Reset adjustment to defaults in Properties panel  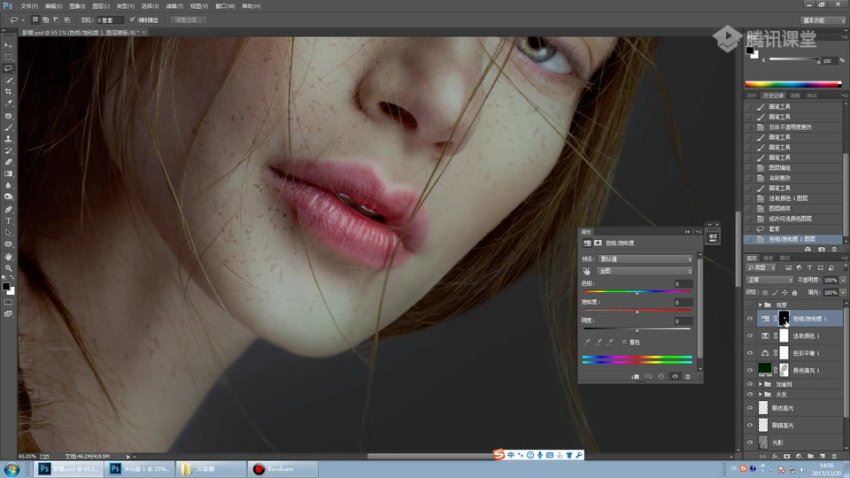[x=661, y=377]
